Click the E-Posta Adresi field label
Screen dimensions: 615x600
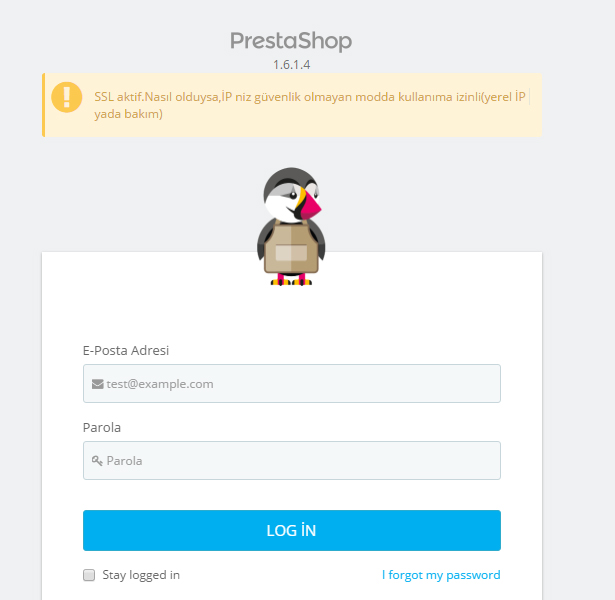pos(126,350)
